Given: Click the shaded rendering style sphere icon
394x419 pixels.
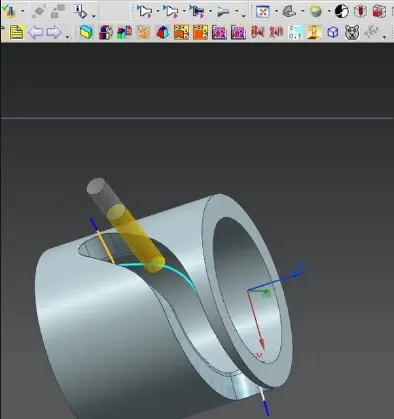Looking at the screenshot, I should 315,12.
